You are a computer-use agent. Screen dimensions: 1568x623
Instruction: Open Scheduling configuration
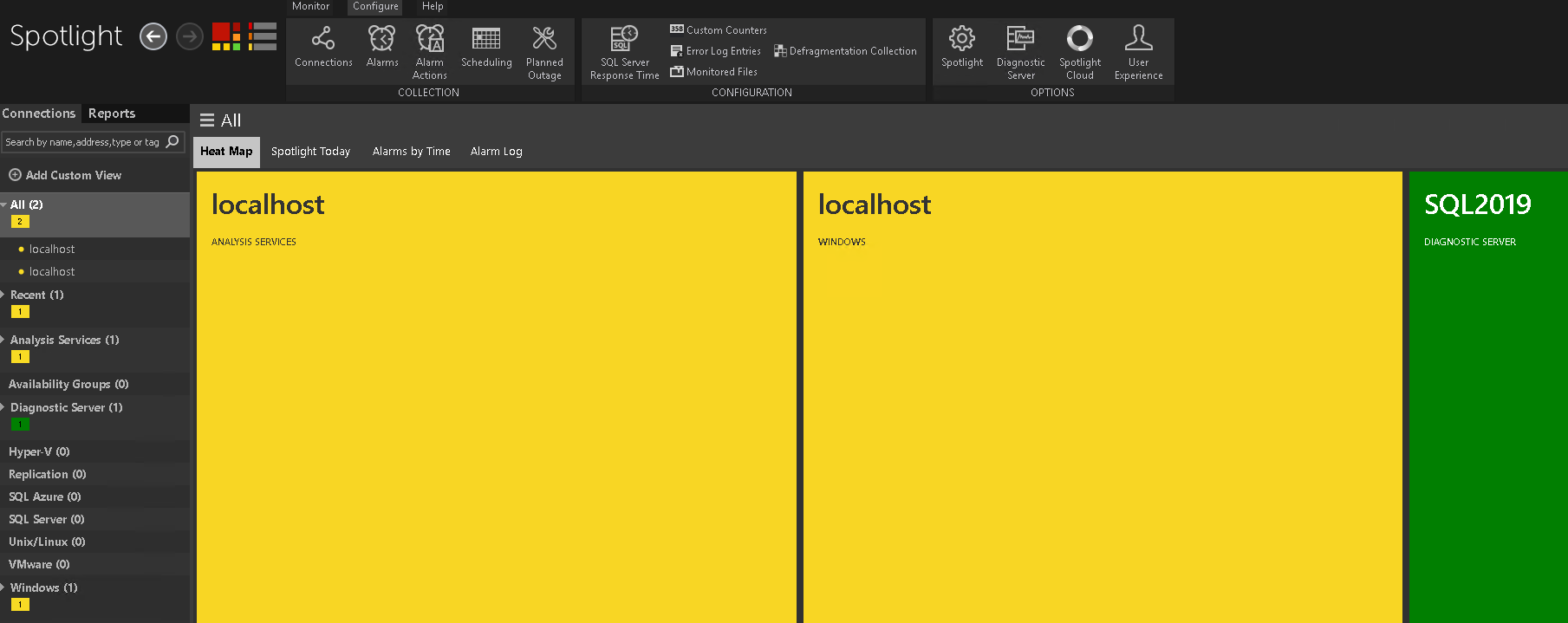pyautogui.click(x=486, y=48)
